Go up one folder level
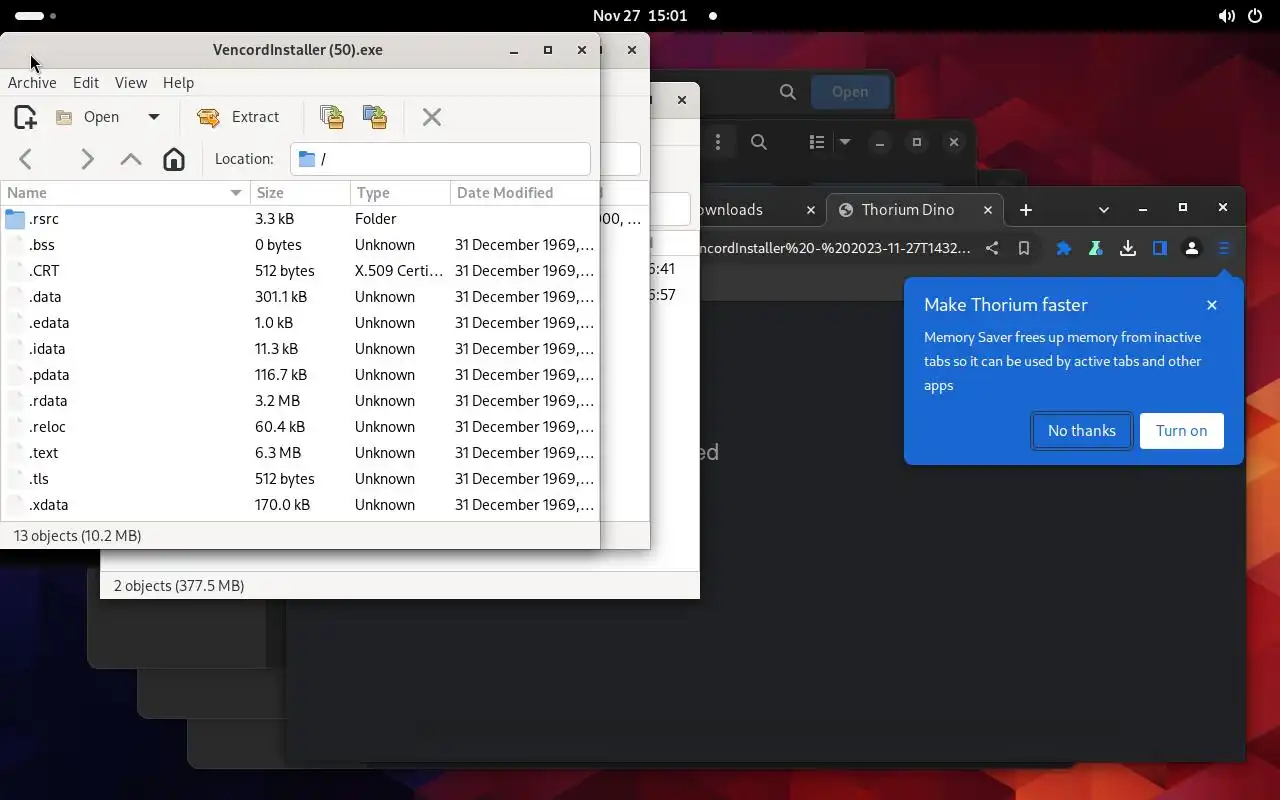The image size is (1280, 800). [x=130, y=159]
